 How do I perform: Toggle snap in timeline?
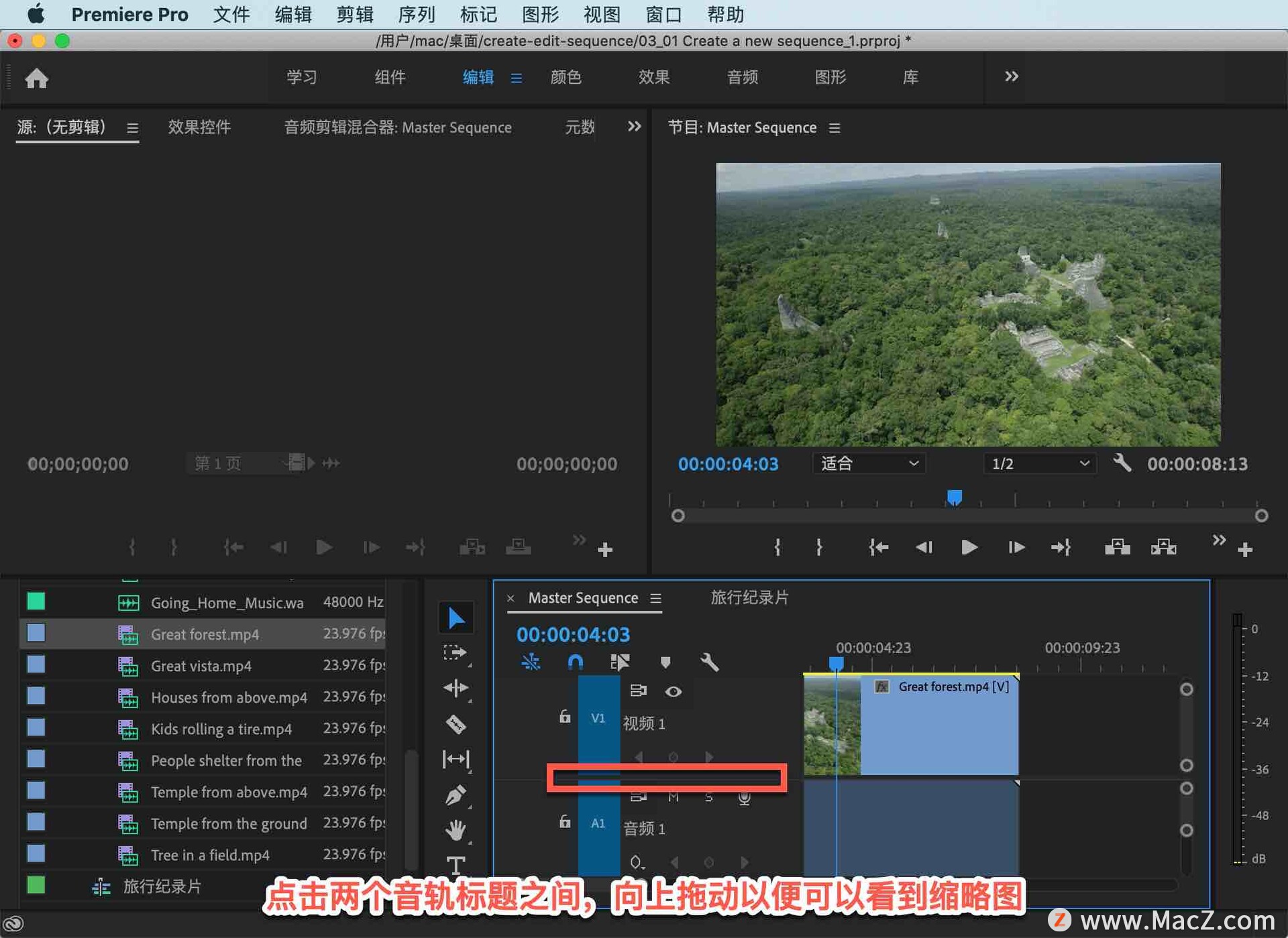(575, 662)
